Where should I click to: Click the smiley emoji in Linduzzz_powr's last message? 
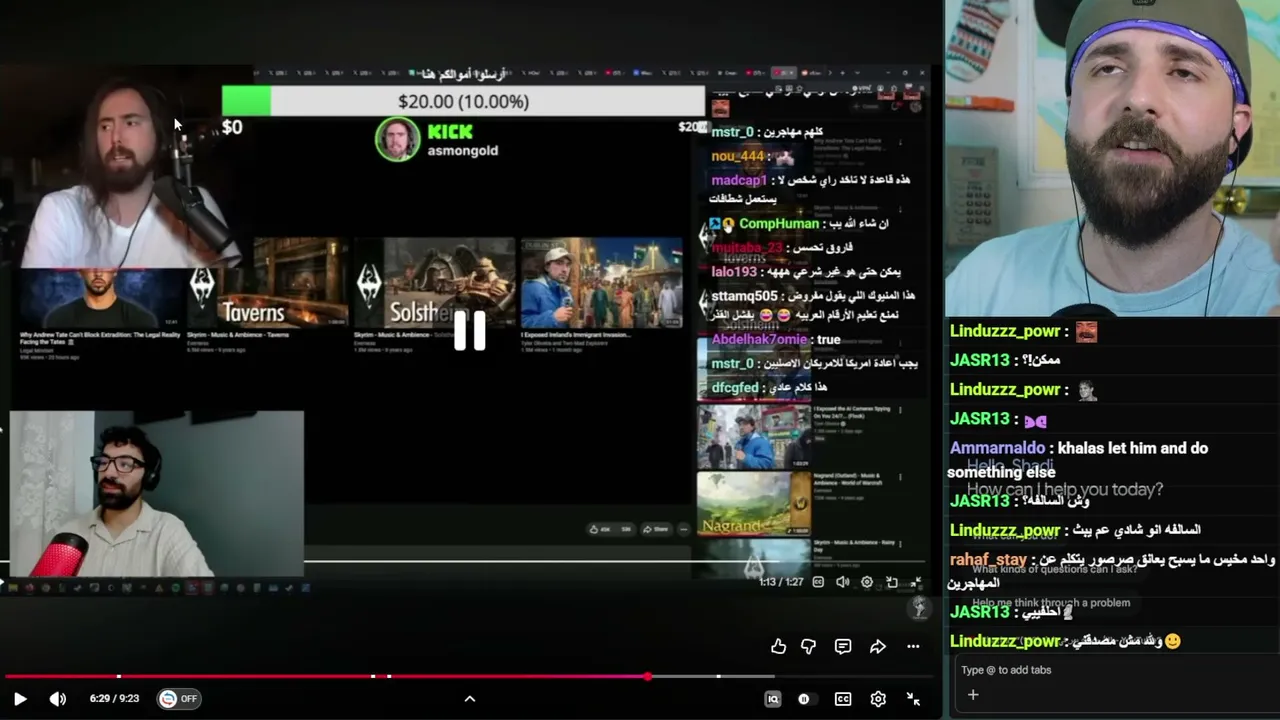(x=1173, y=641)
